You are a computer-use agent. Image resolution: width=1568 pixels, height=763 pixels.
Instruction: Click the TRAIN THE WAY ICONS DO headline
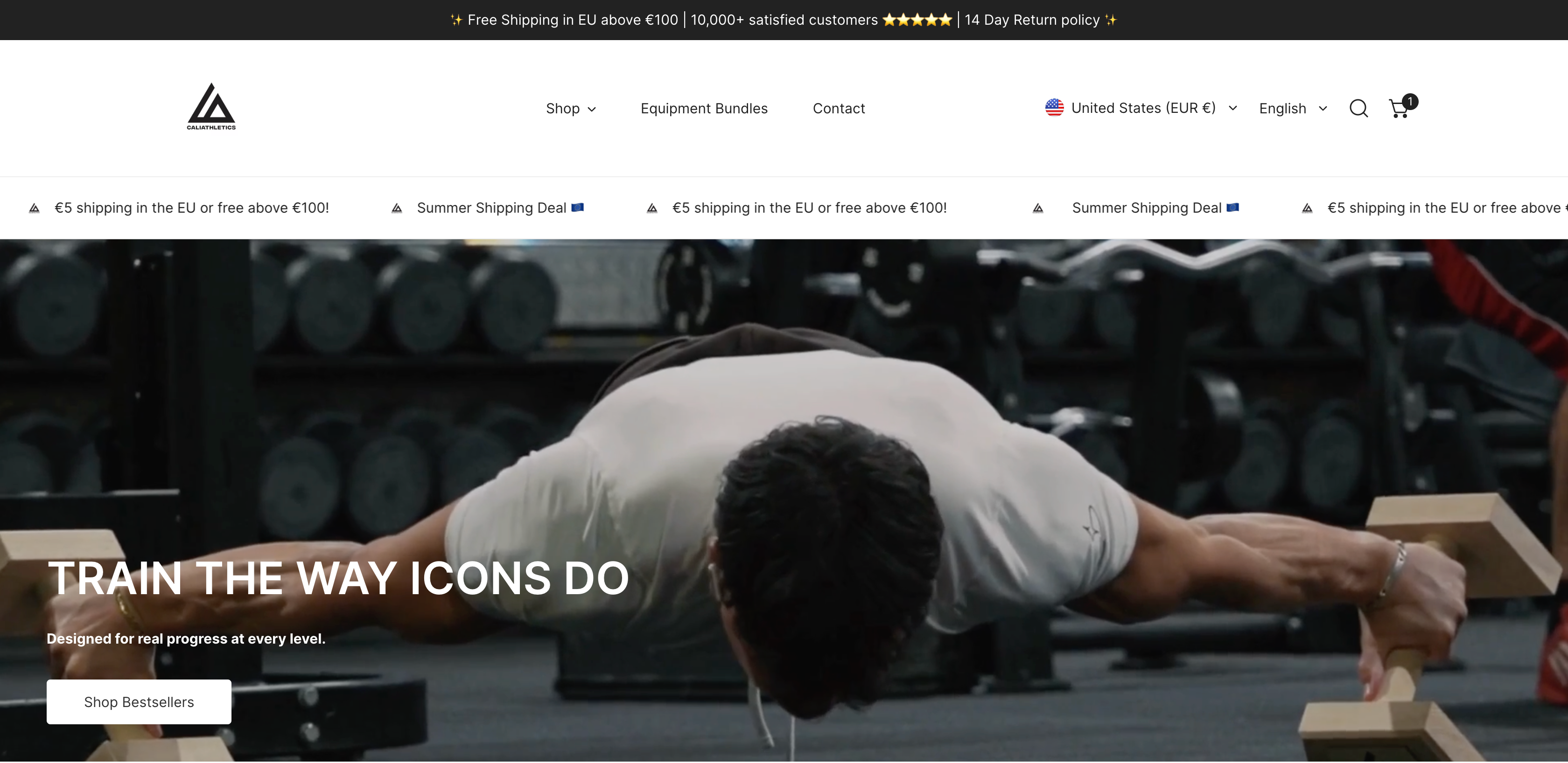click(x=338, y=577)
